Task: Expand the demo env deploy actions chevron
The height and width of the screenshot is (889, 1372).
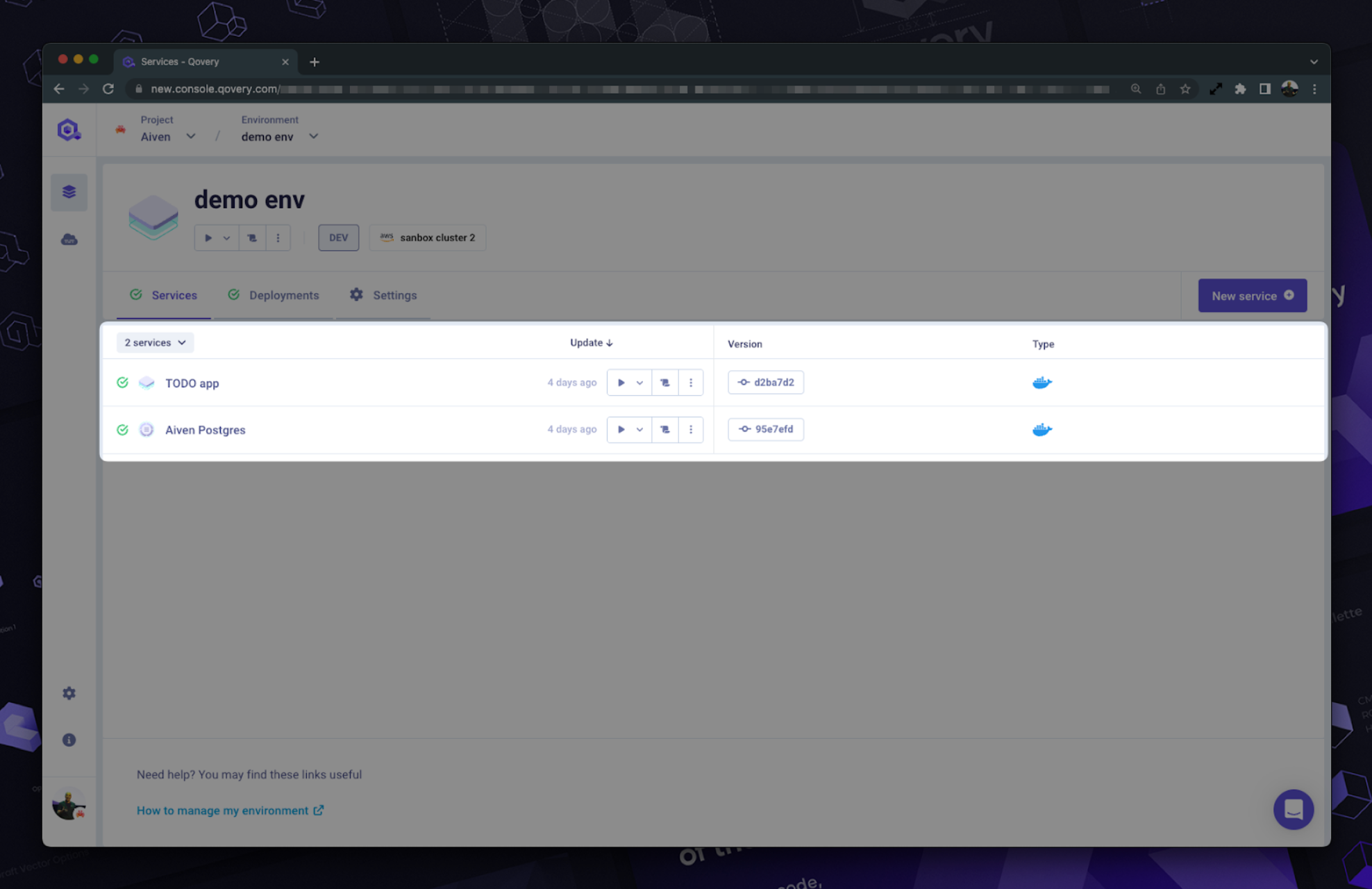Action: [x=227, y=238]
